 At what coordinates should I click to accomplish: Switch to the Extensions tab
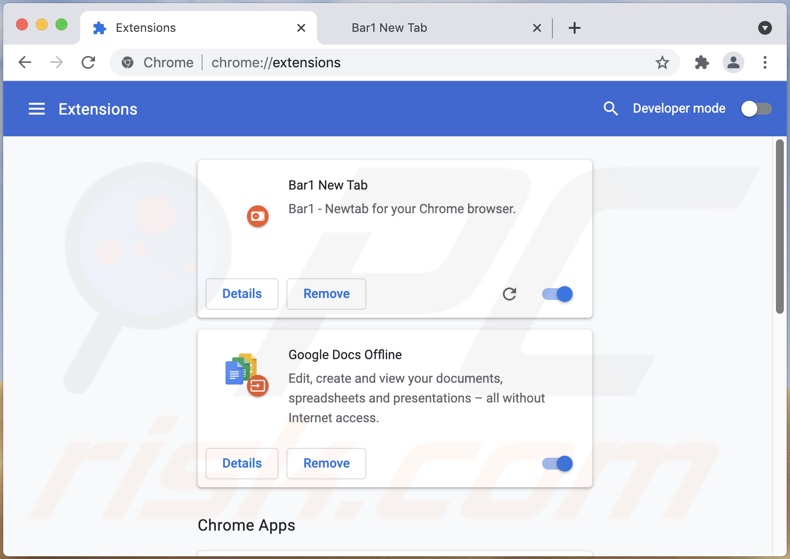pos(199,28)
